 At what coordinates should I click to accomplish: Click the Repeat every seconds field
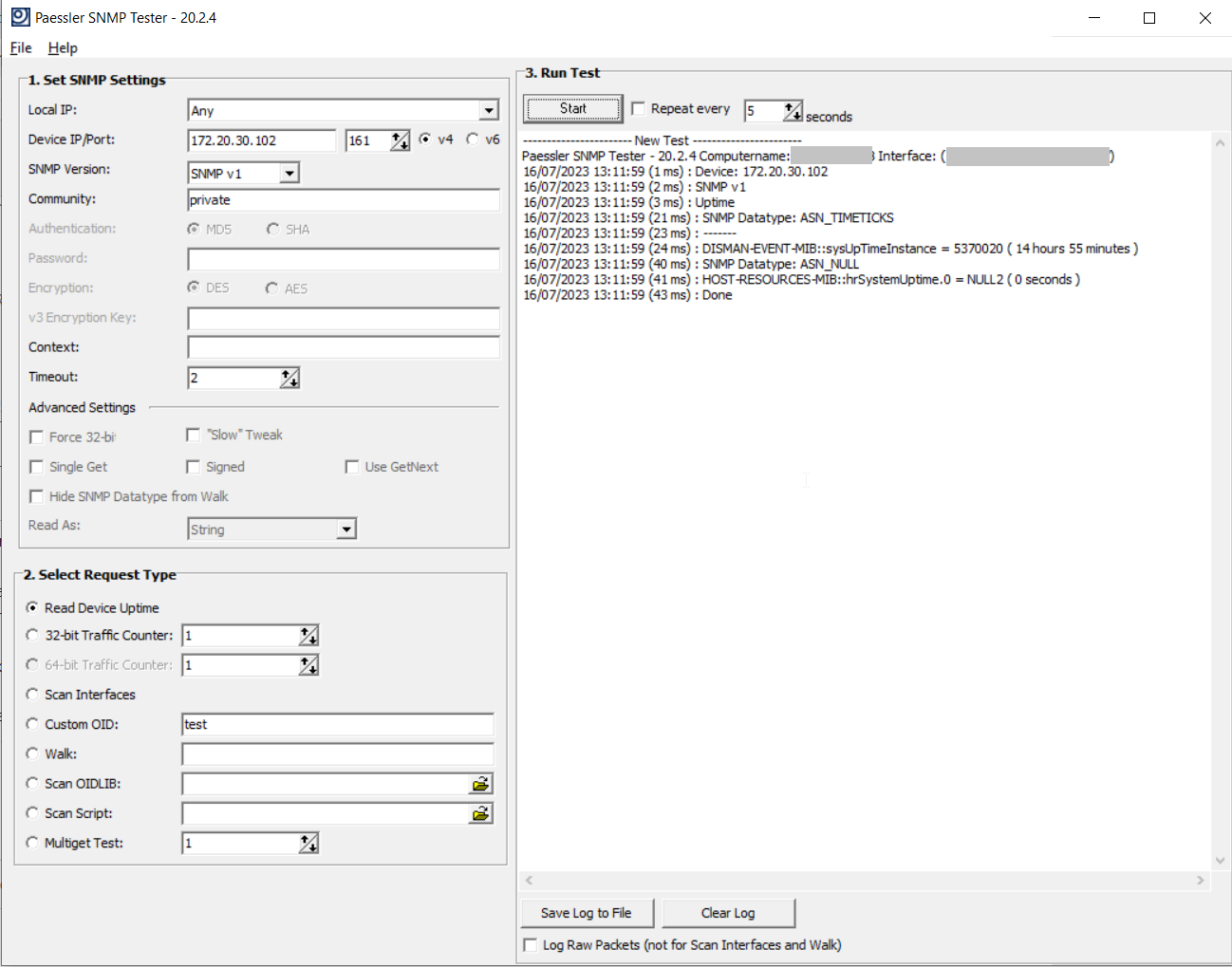[x=764, y=111]
